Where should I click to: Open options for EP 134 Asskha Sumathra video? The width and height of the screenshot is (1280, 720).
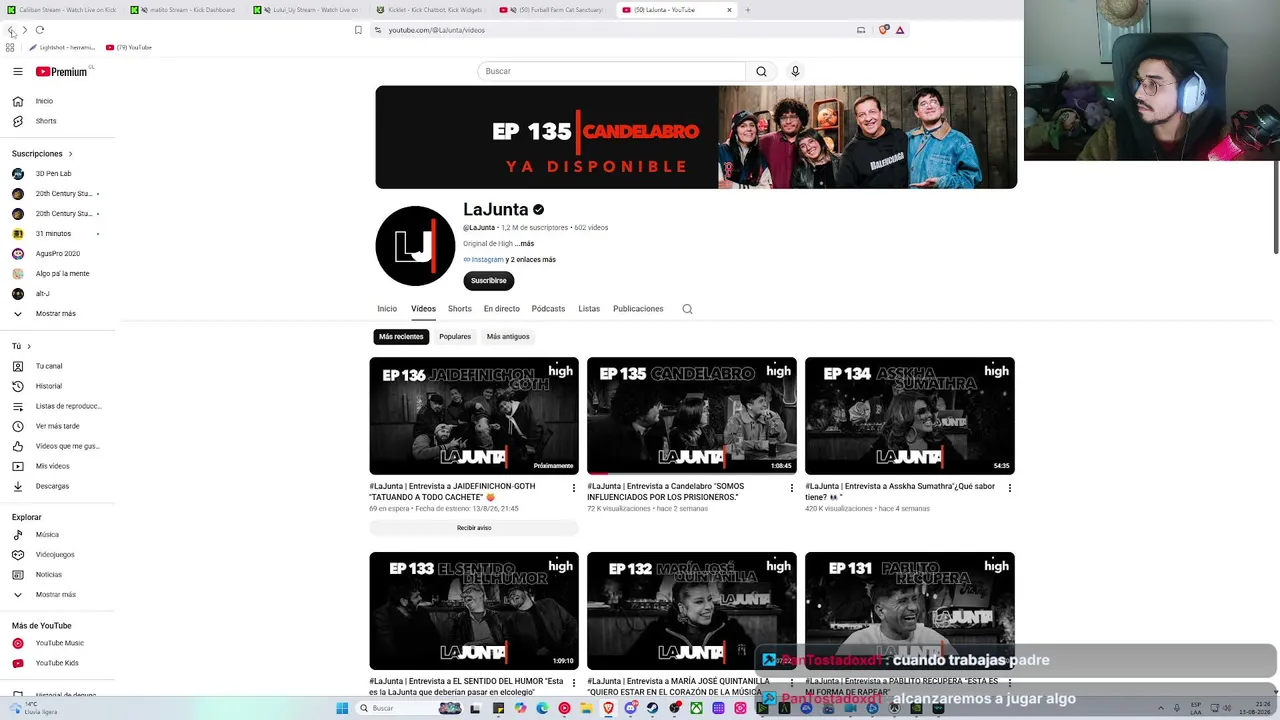pyautogui.click(x=1010, y=488)
